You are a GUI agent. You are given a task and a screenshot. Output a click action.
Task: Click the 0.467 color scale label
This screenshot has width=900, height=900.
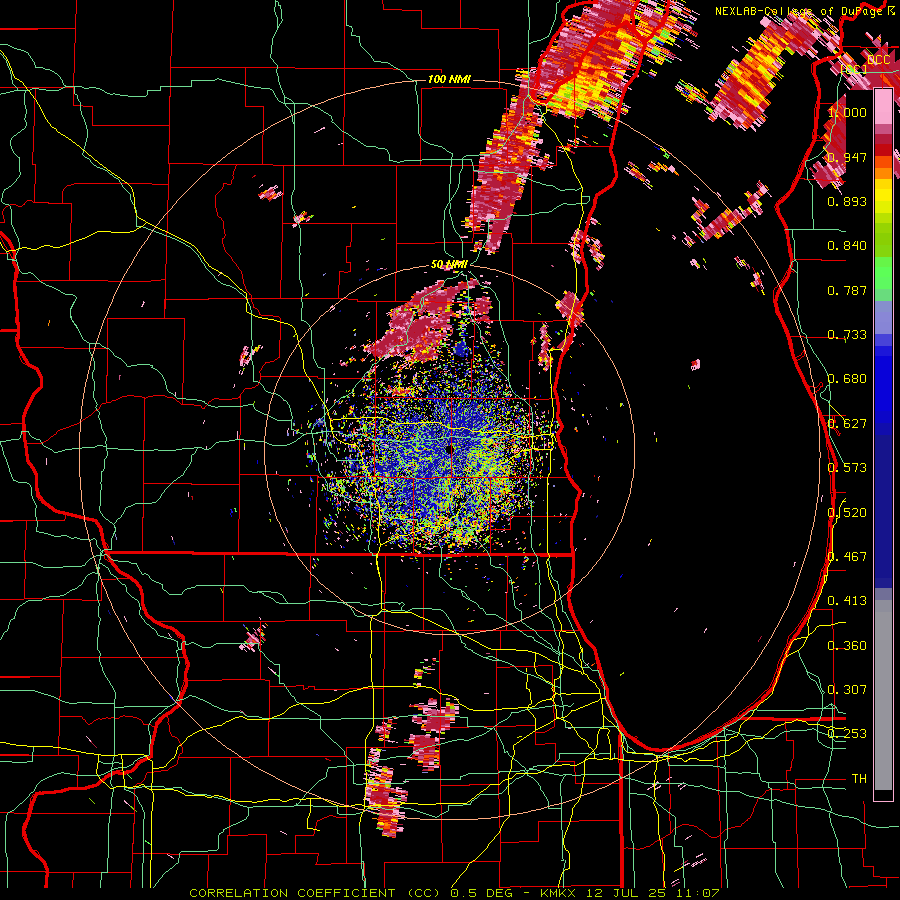(847, 557)
